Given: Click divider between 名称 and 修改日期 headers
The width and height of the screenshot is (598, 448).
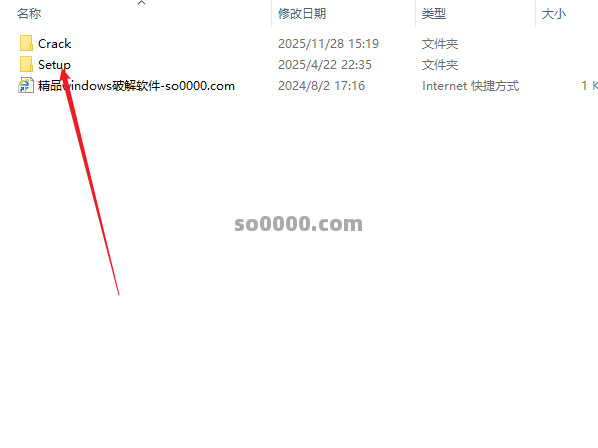Looking at the screenshot, I should click(272, 14).
